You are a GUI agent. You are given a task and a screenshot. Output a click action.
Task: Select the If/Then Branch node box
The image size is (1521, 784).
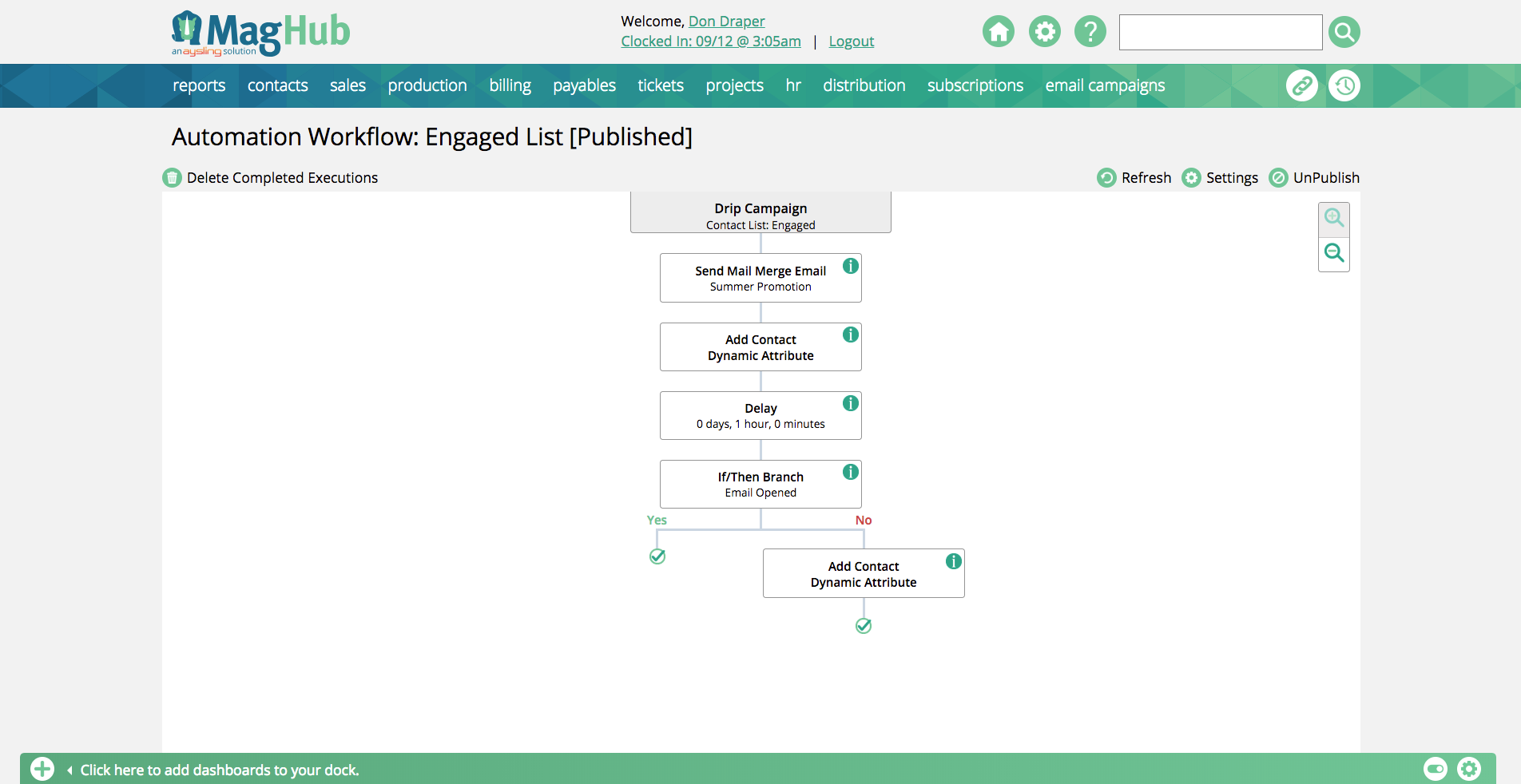coord(760,484)
